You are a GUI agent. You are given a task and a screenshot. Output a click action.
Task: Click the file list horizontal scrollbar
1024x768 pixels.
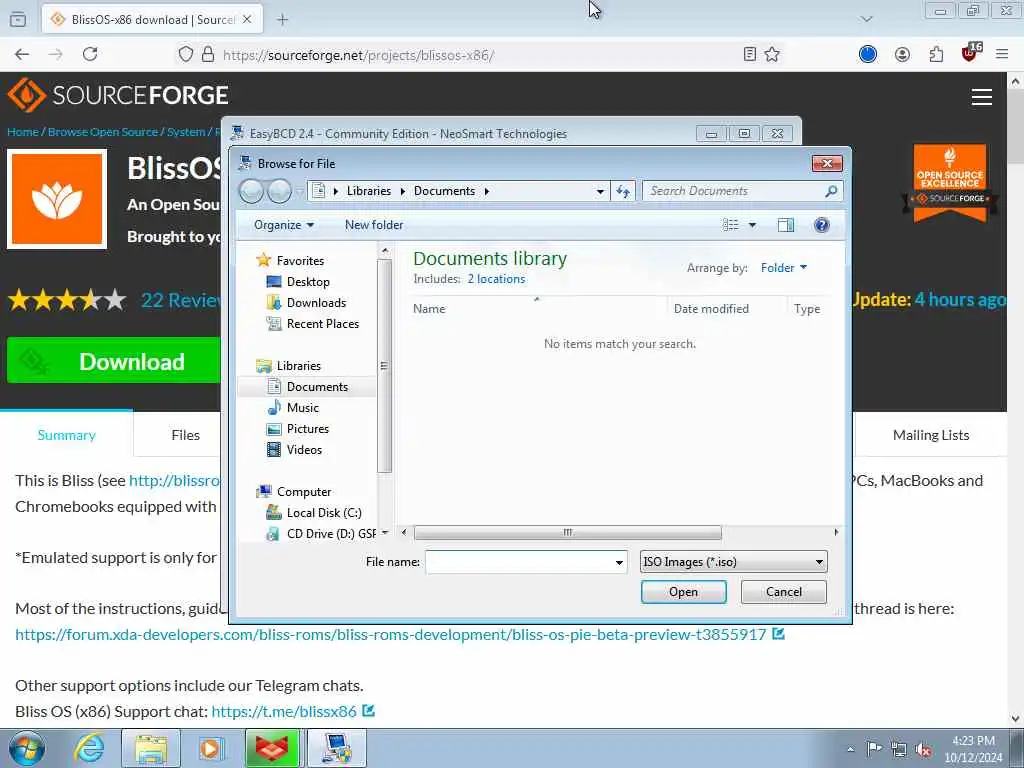tap(568, 533)
